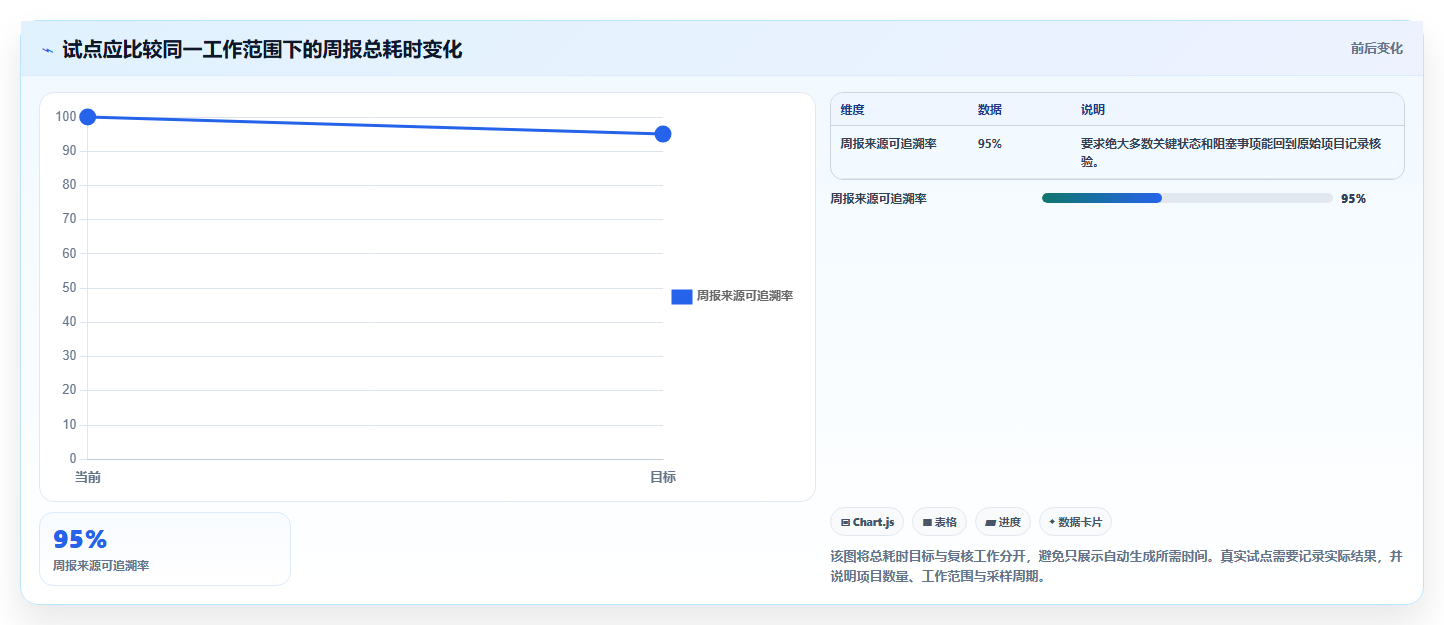Click the Chart.js tag chip

867,522
